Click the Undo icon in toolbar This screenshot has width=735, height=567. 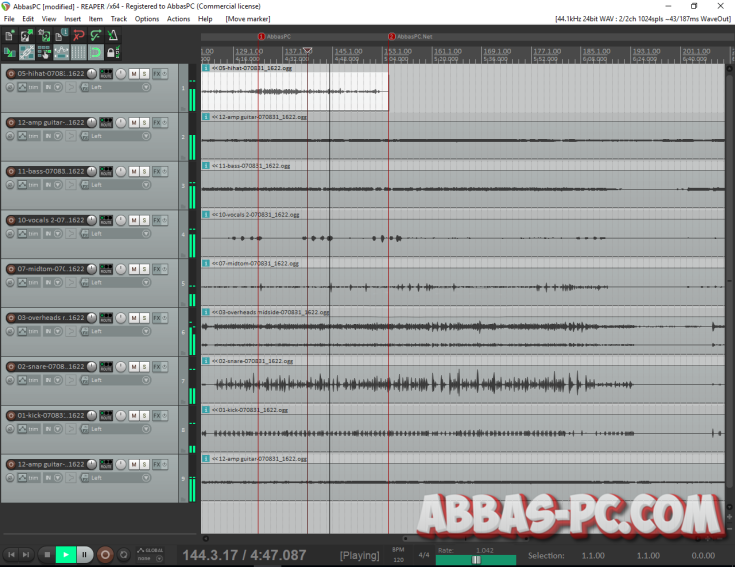(x=79, y=36)
